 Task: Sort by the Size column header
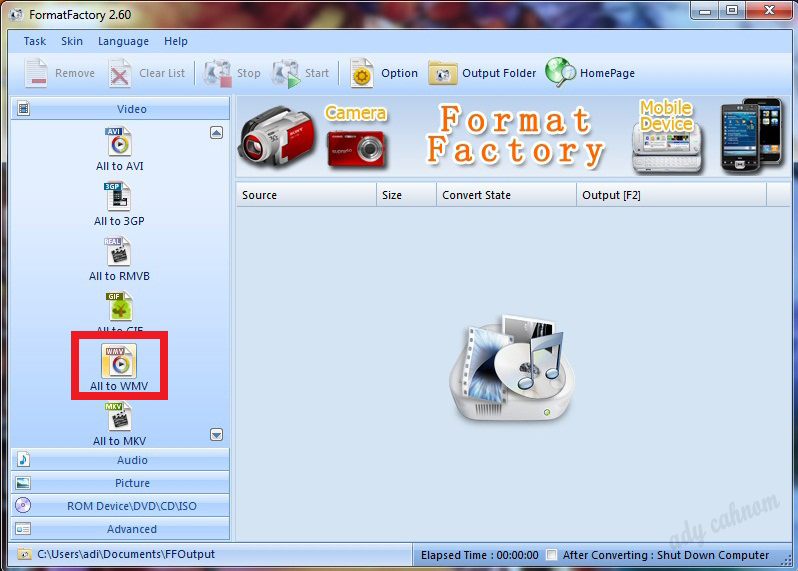pyautogui.click(x=406, y=195)
